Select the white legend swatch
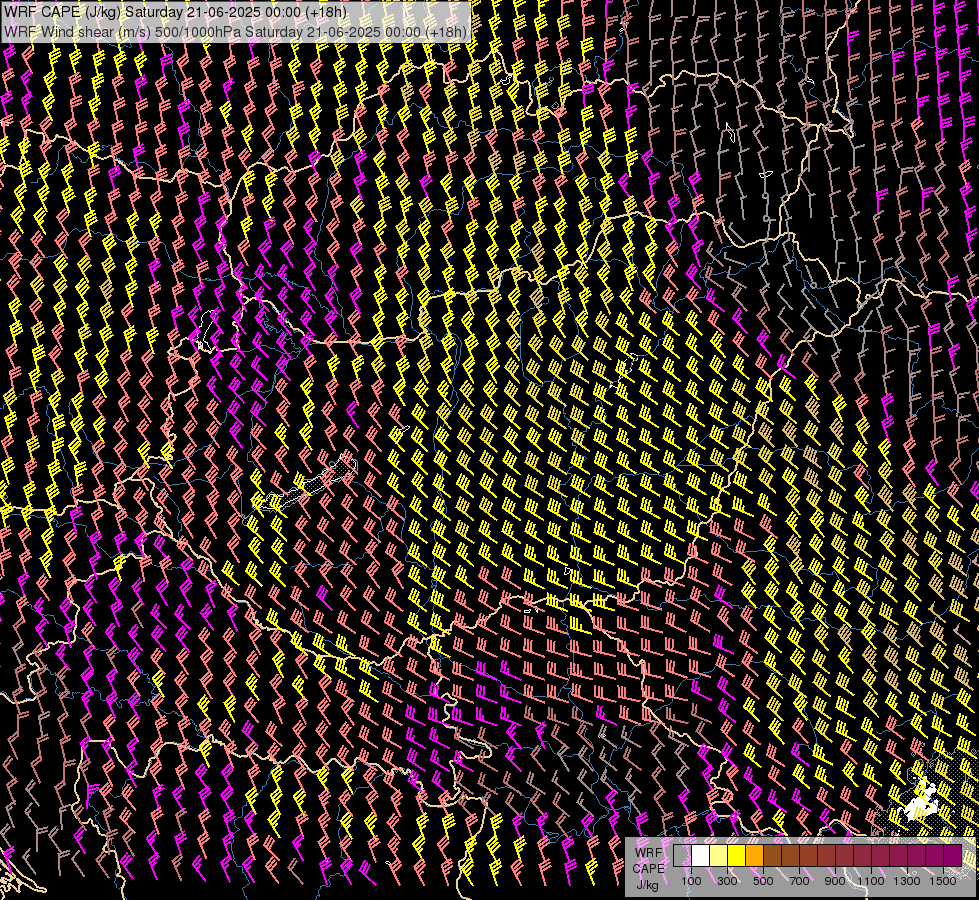 (701, 855)
